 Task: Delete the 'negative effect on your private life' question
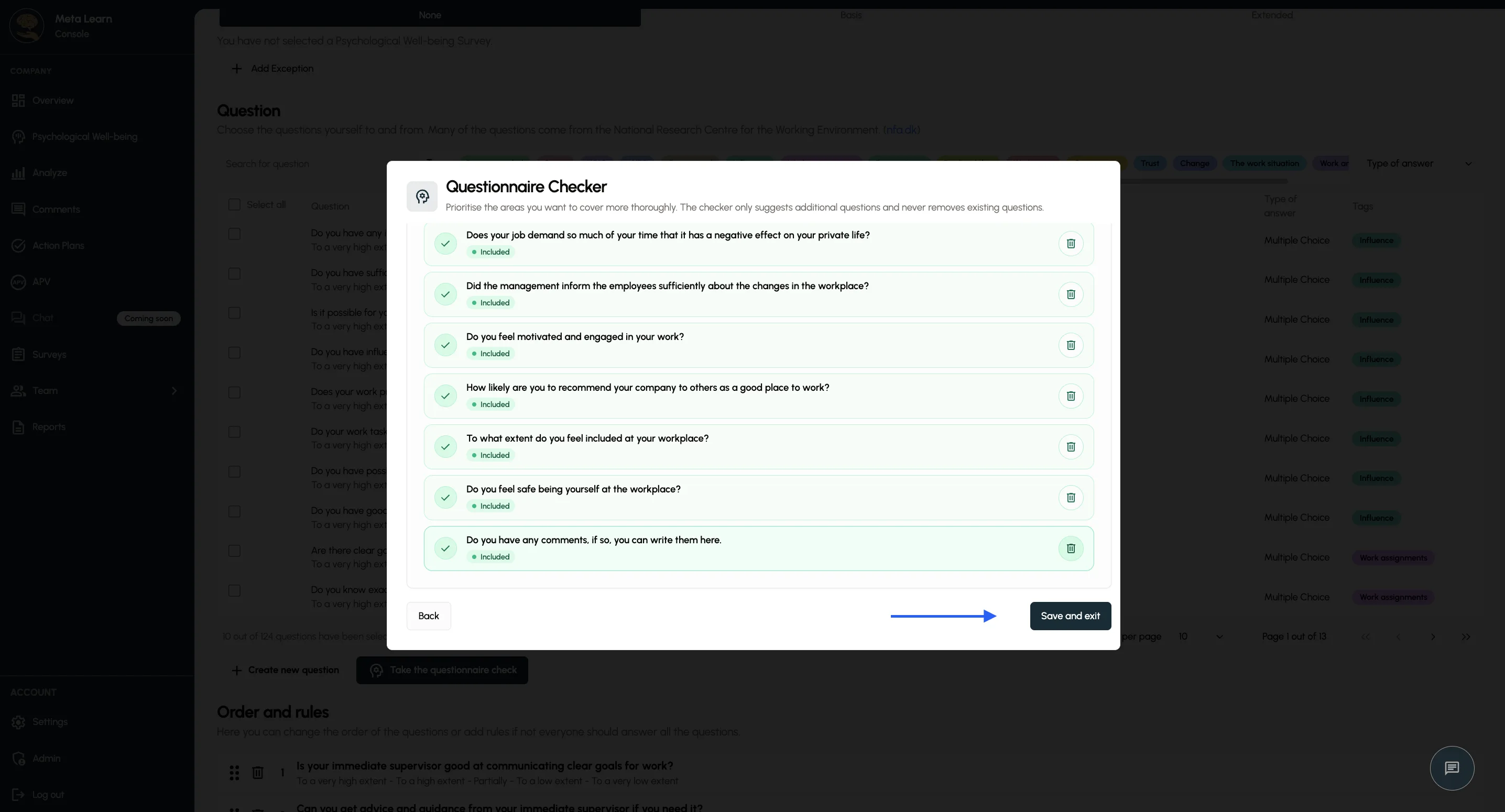[x=1071, y=244]
